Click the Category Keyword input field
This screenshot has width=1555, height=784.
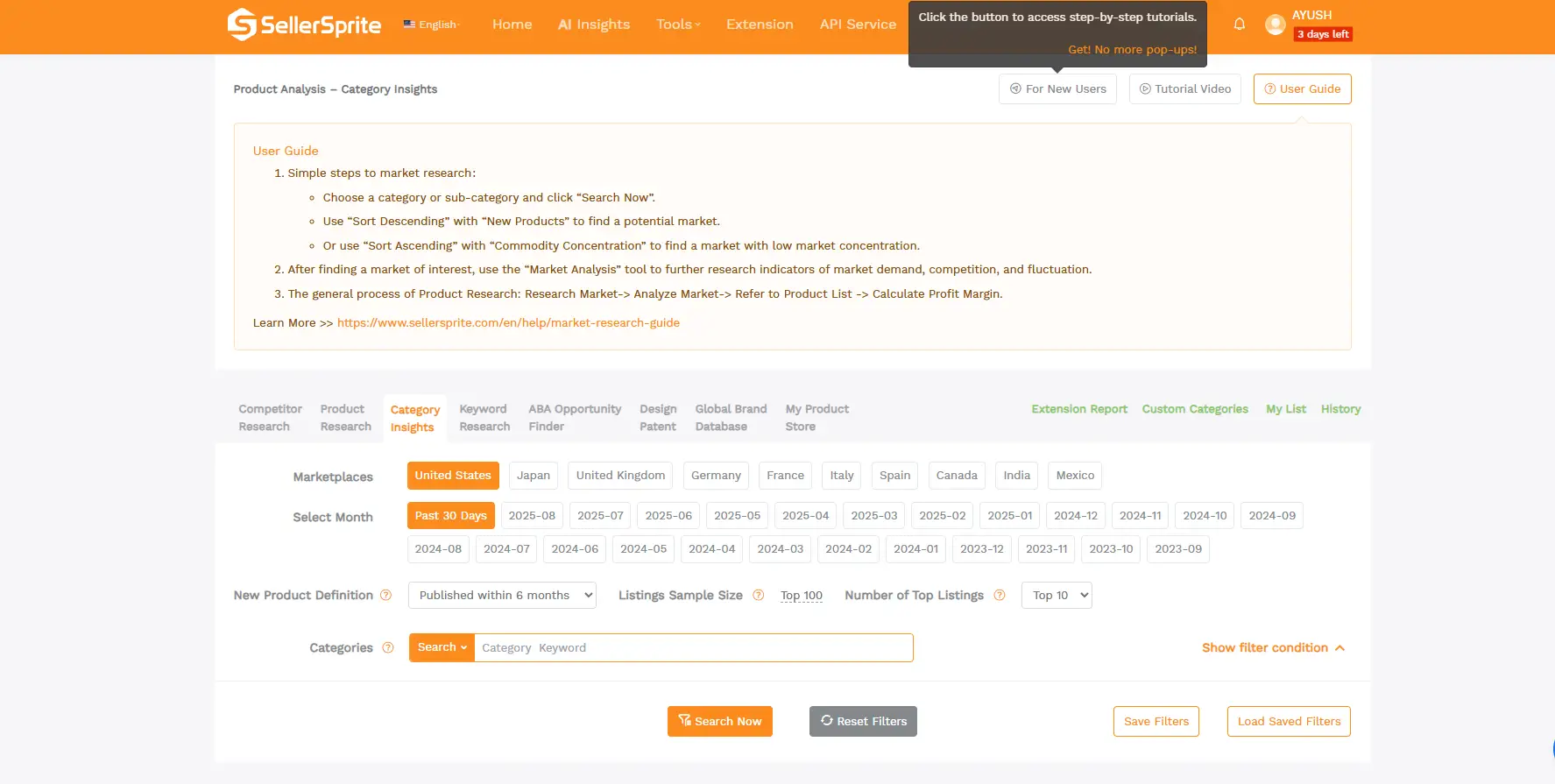point(694,648)
